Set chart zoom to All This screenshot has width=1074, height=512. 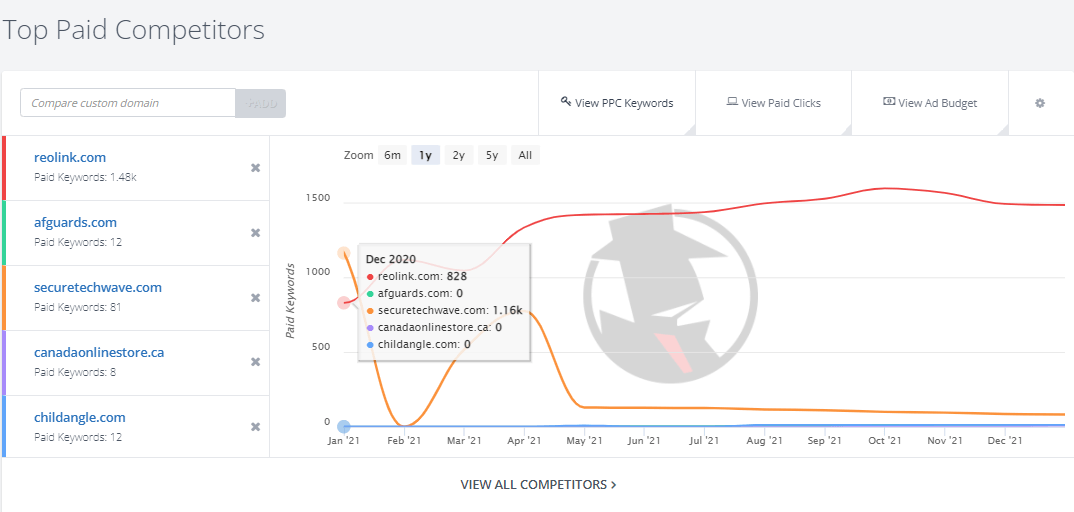click(x=525, y=155)
